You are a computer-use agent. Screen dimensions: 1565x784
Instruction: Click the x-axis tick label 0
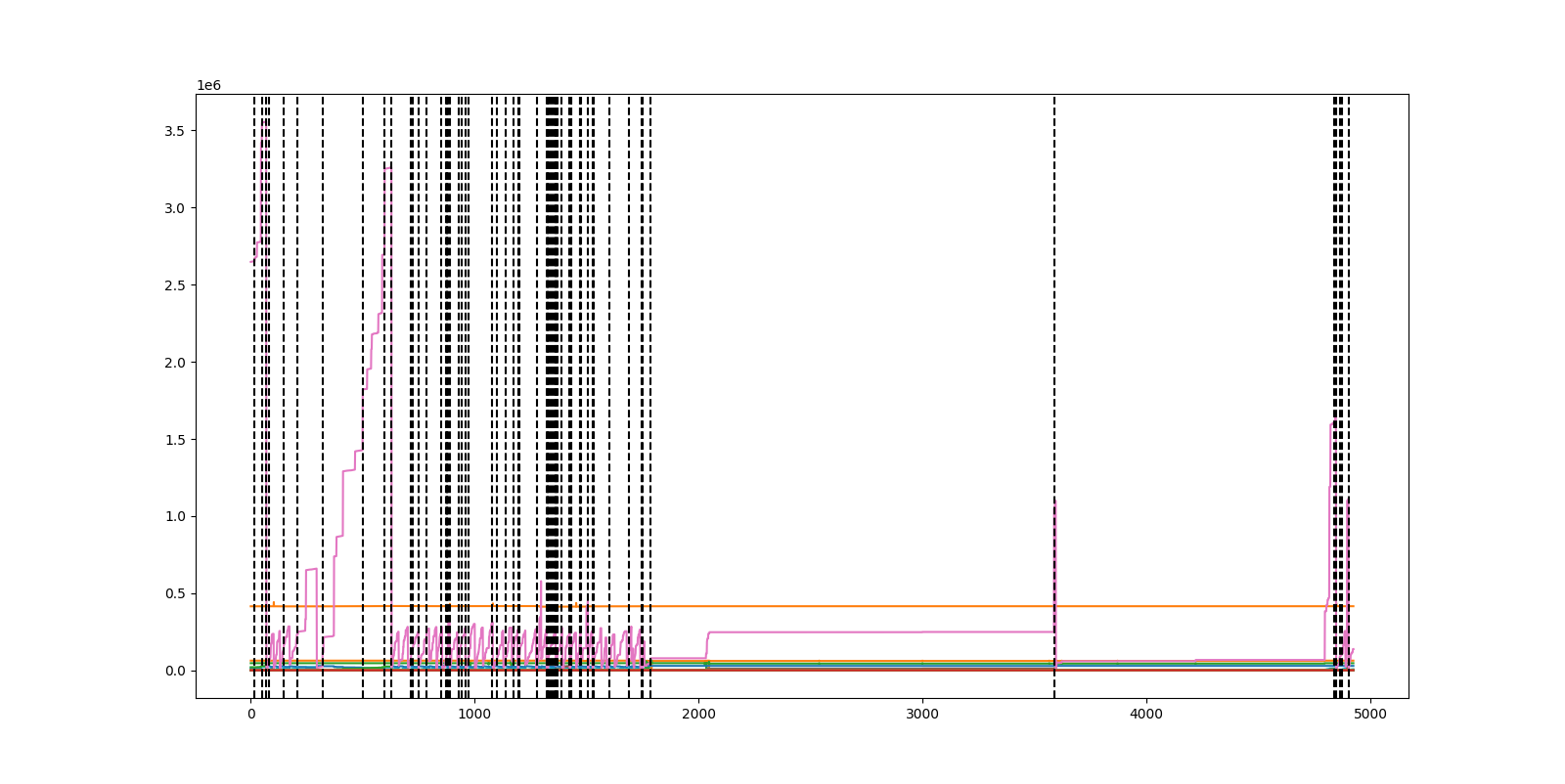tap(251, 715)
